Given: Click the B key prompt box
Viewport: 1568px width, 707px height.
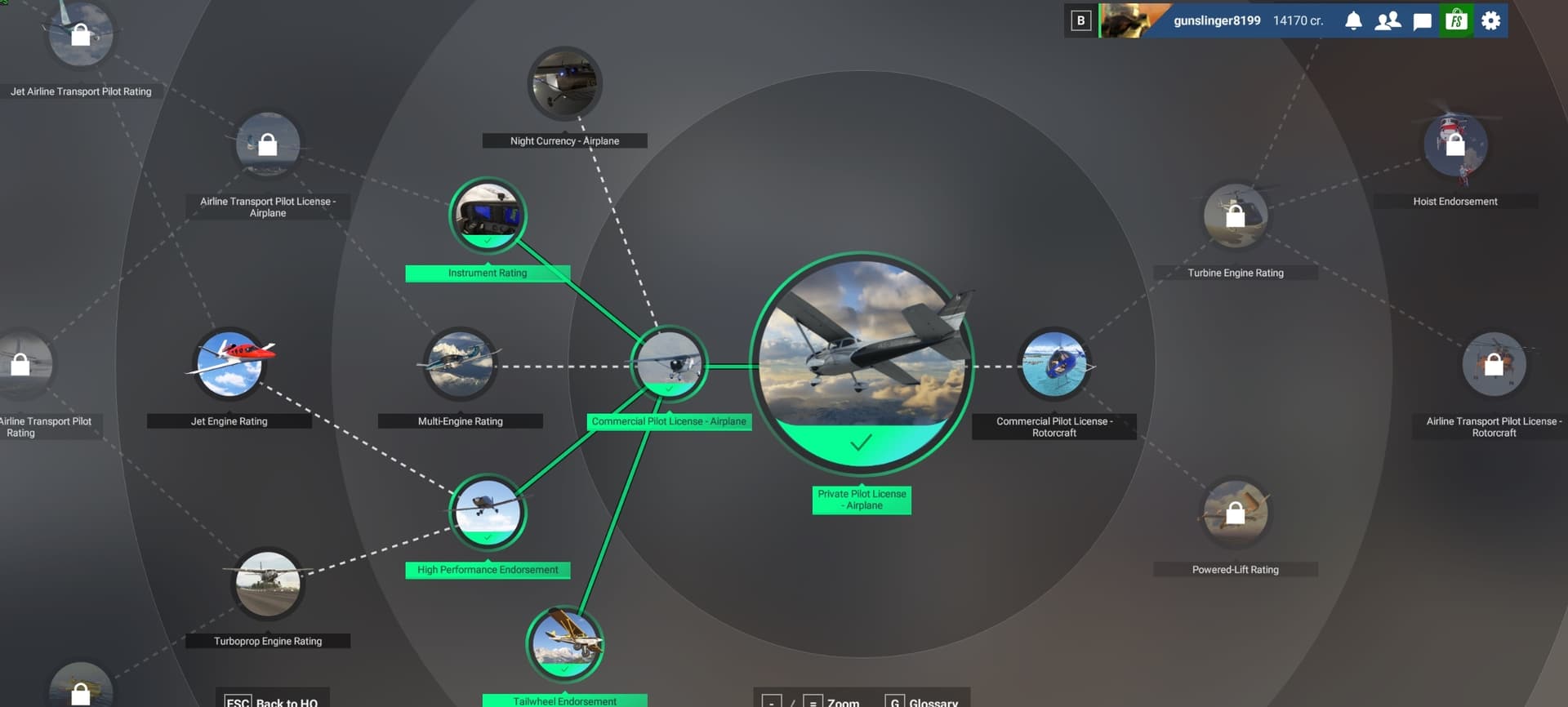Looking at the screenshot, I should (1080, 20).
